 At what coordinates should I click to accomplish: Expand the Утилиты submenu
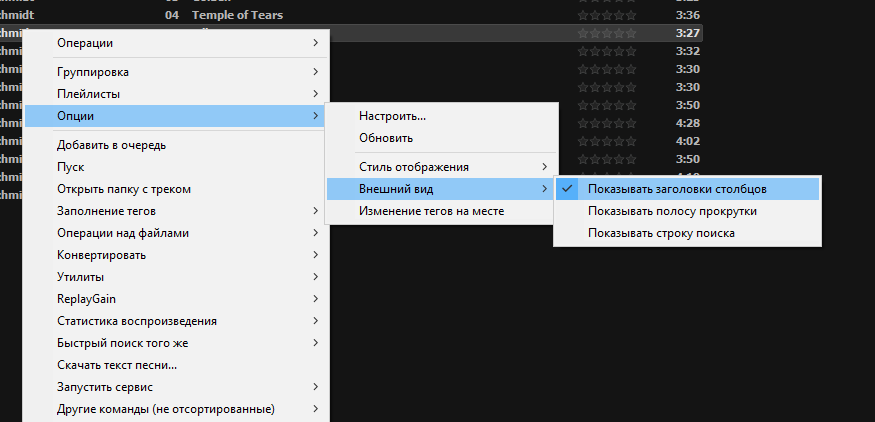pyautogui.click(x=175, y=277)
